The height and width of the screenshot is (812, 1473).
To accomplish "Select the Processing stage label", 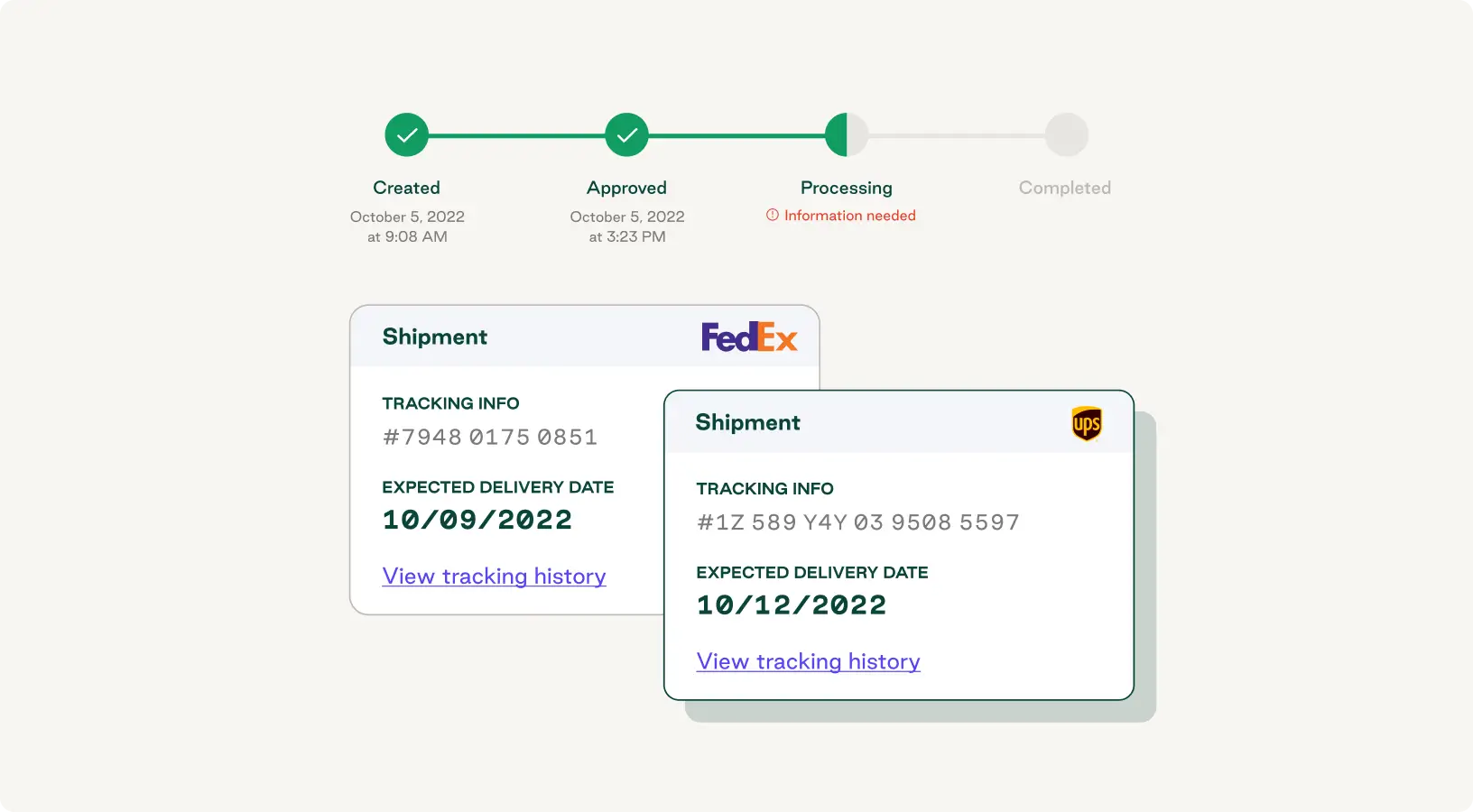I will point(846,188).
